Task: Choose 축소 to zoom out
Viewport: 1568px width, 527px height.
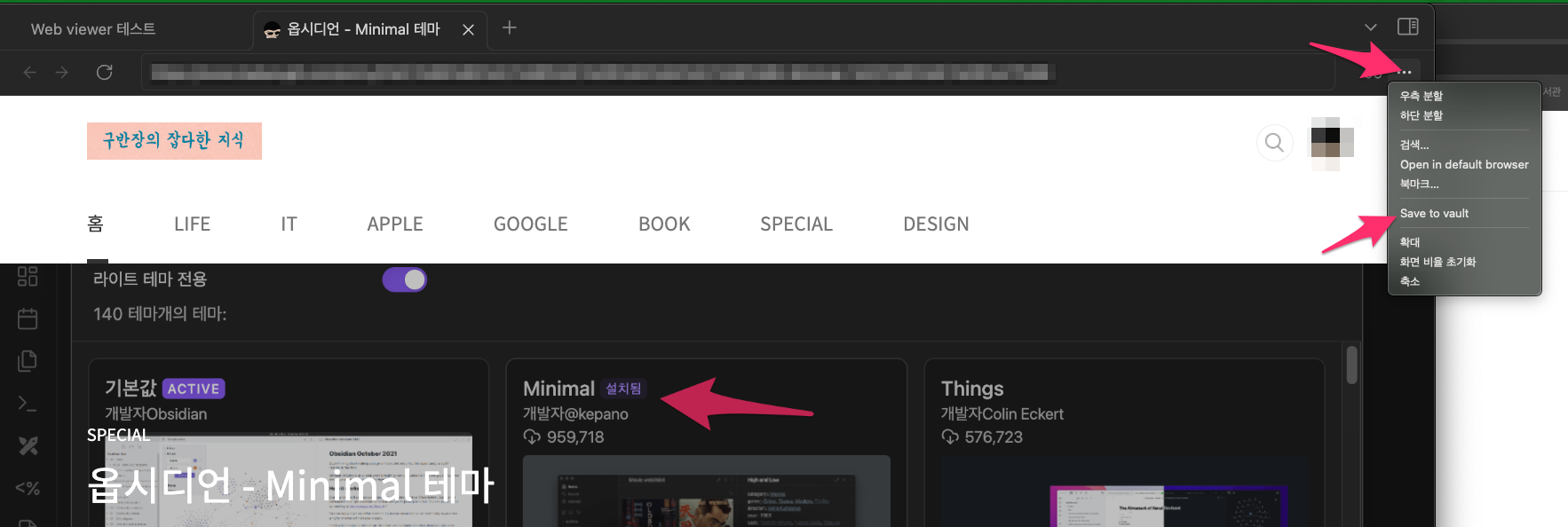Action: [x=1410, y=281]
